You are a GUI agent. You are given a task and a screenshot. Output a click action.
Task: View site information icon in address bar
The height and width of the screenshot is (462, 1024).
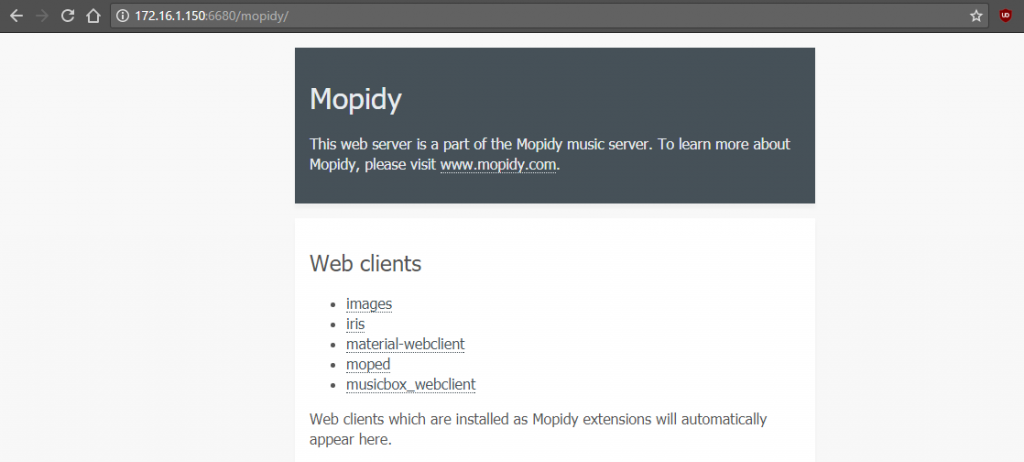(x=122, y=16)
